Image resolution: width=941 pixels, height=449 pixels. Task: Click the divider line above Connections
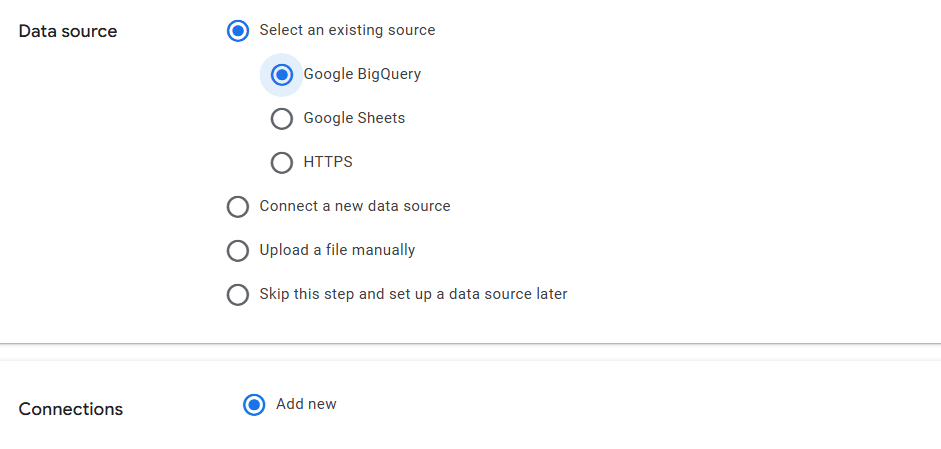click(x=470, y=343)
